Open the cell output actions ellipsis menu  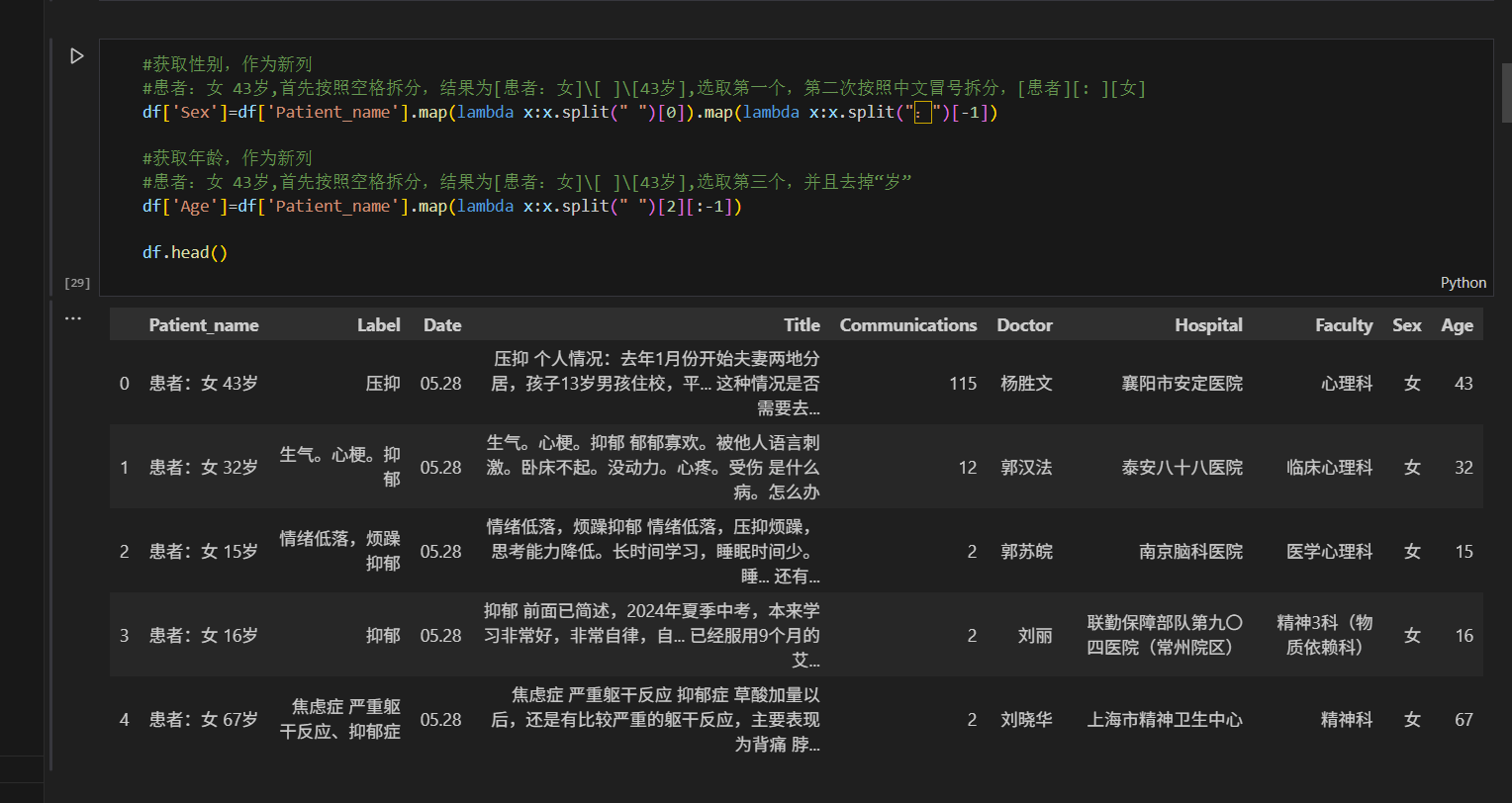[72, 318]
